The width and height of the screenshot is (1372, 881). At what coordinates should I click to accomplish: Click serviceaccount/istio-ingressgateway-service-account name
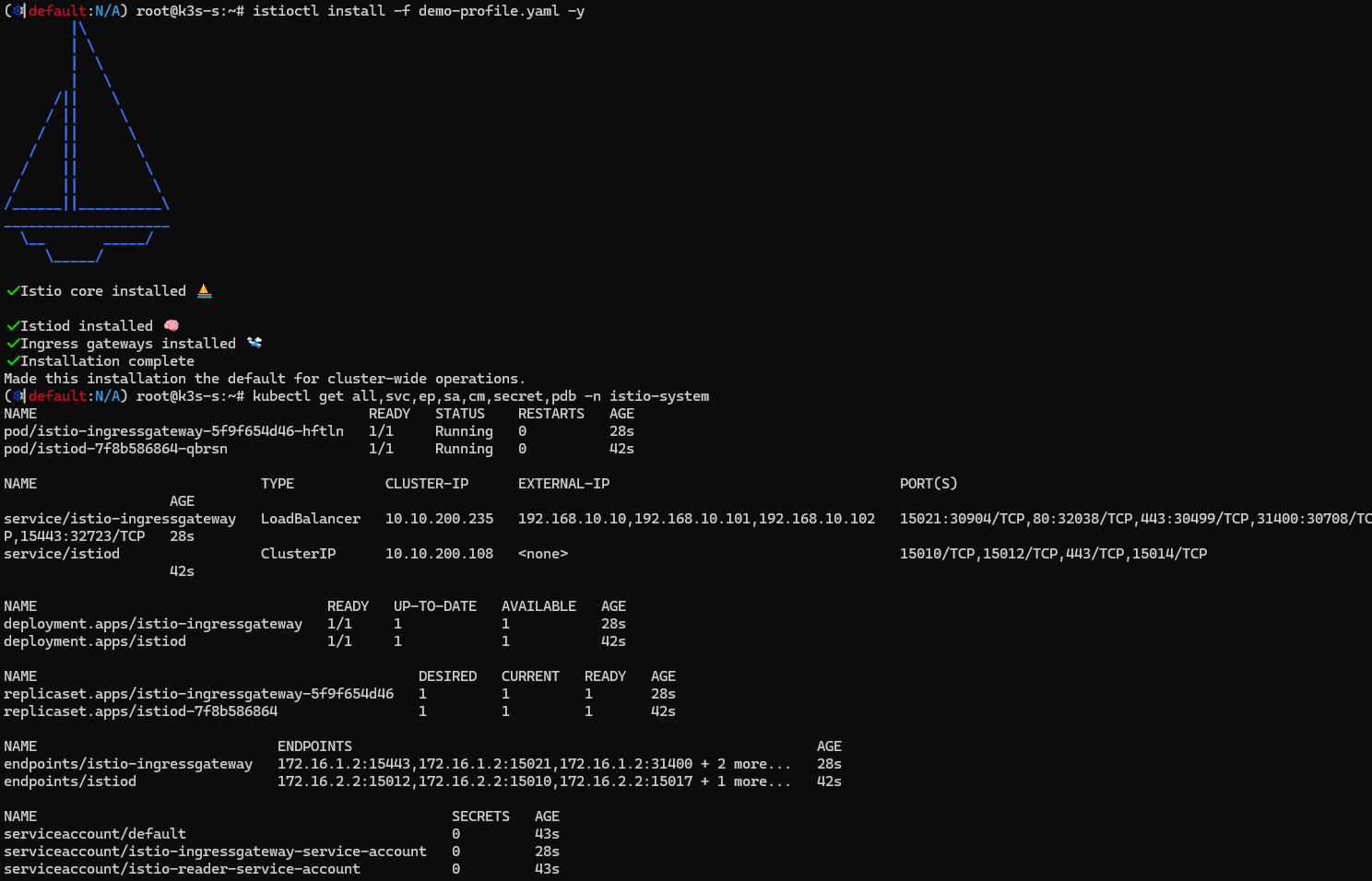tap(215, 852)
